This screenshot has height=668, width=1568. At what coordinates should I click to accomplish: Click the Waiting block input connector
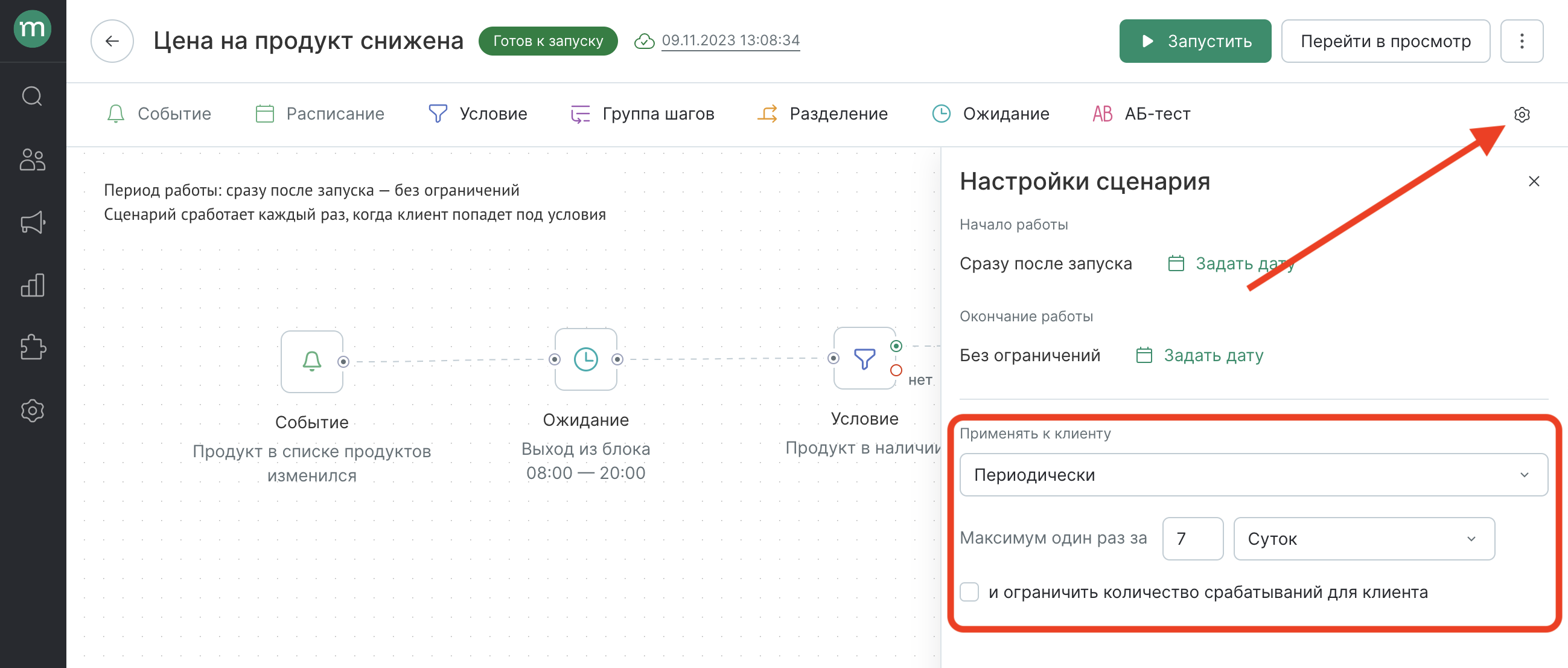pyautogui.click(x=555, y=359)
